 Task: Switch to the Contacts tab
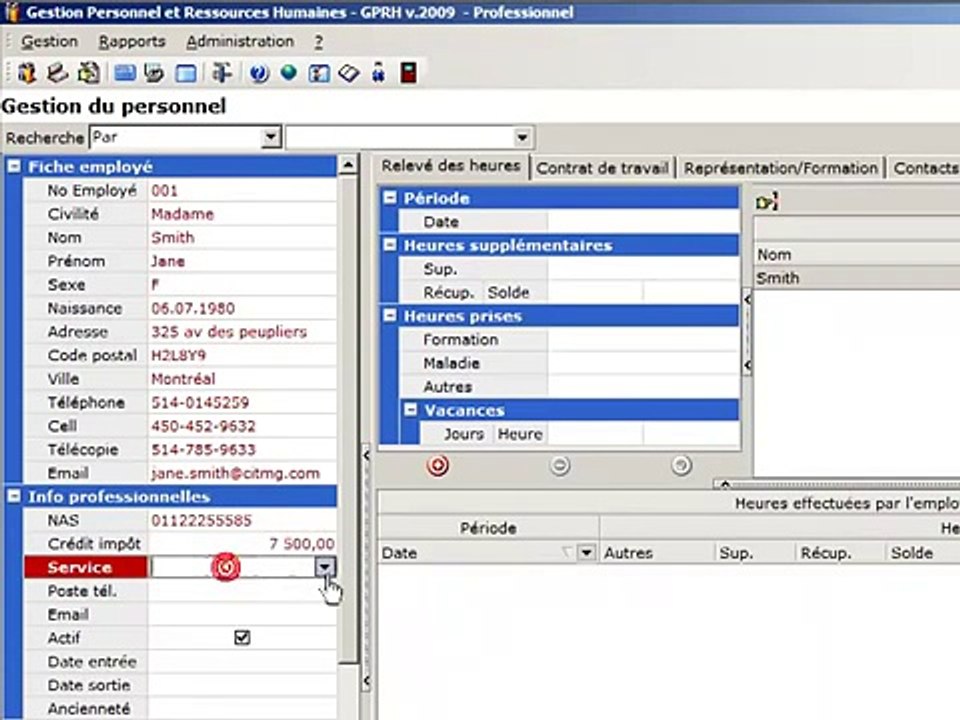pos(924,168)
